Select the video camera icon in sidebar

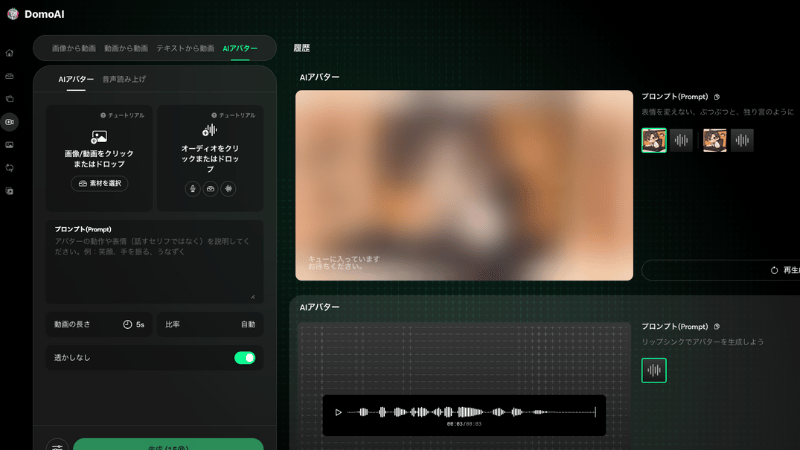[10, 121]
